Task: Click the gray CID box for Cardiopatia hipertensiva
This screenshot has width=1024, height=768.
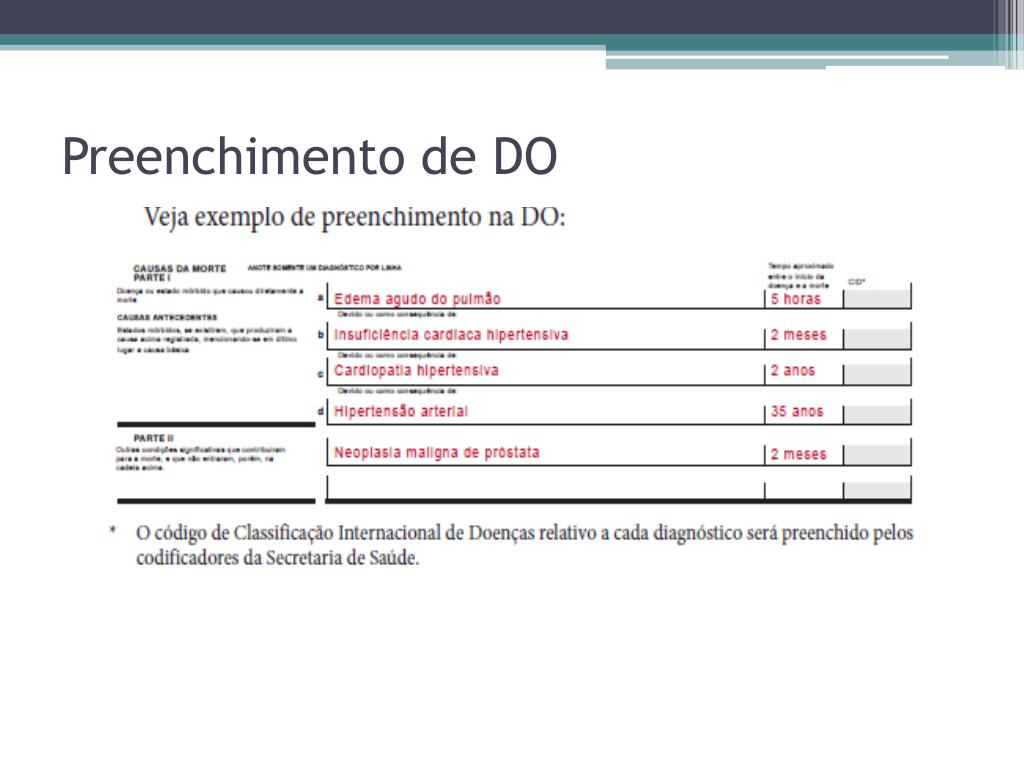Action: coord(878,375)
